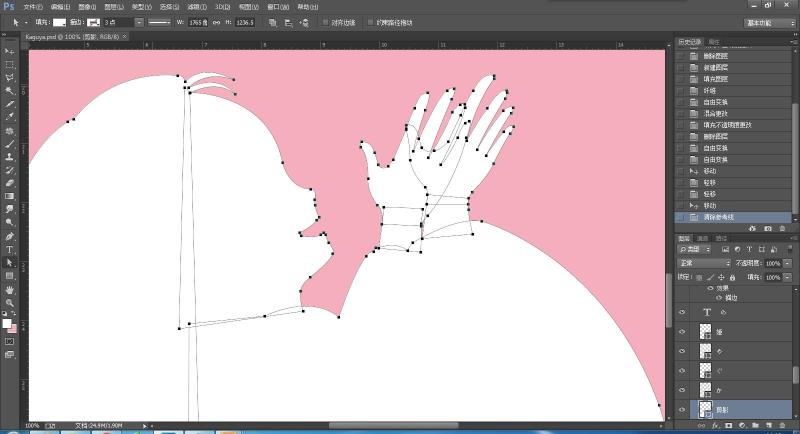Toggle lock transparent pixels icon

pos(699,277)
